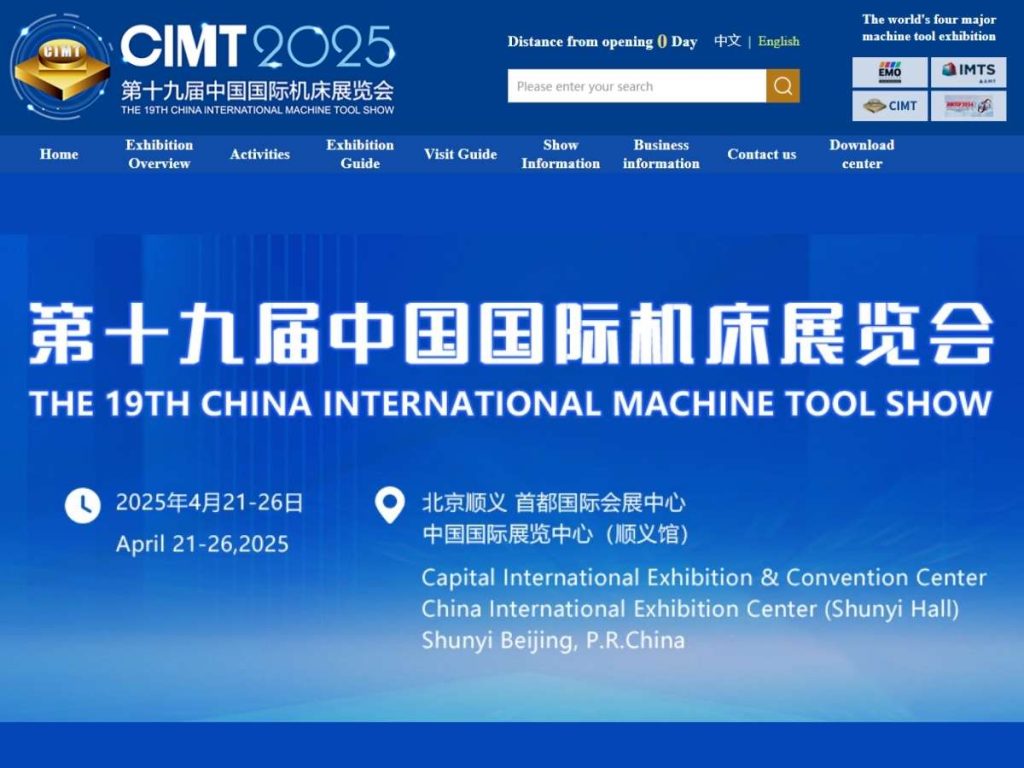Click 'Shunyi Beijing, P.R.China' text

[553, 640]
